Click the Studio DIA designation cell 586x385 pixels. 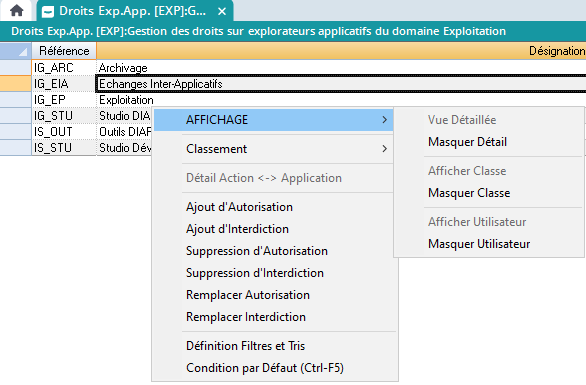point(124,116)
